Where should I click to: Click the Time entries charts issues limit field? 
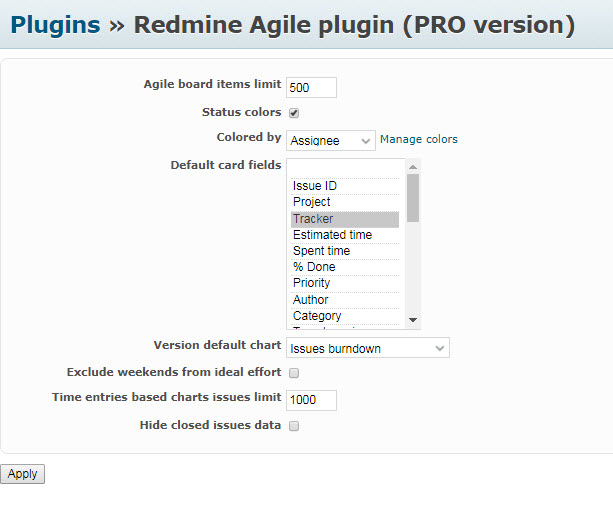point(311,400)
